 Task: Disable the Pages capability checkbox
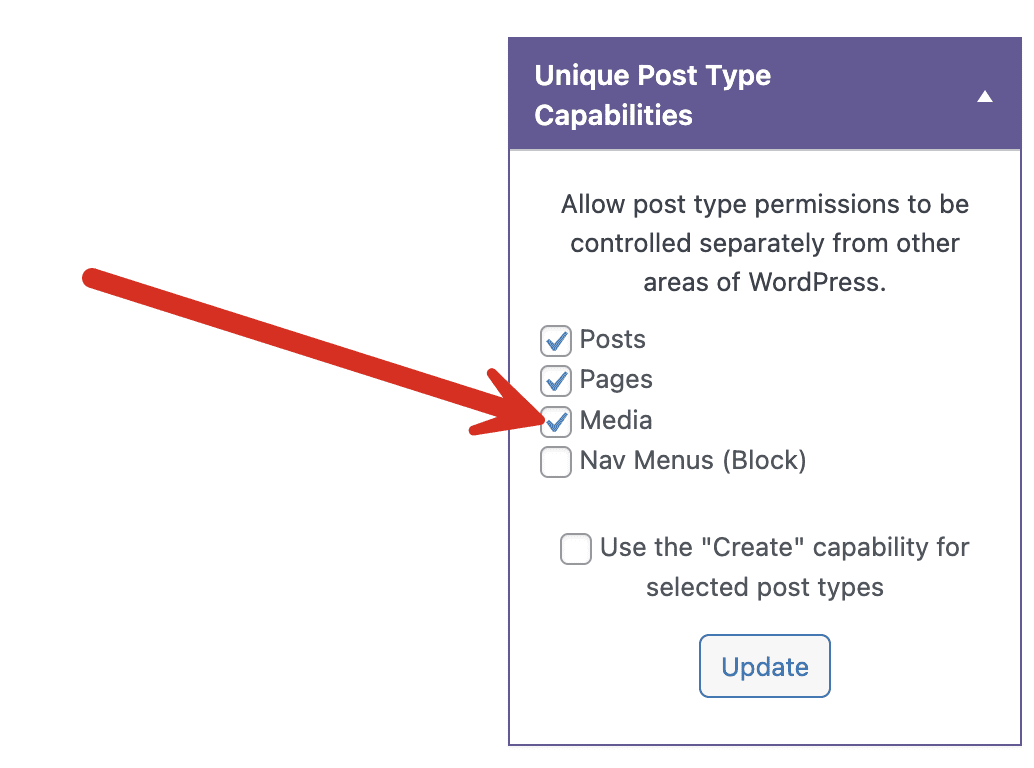556,380
